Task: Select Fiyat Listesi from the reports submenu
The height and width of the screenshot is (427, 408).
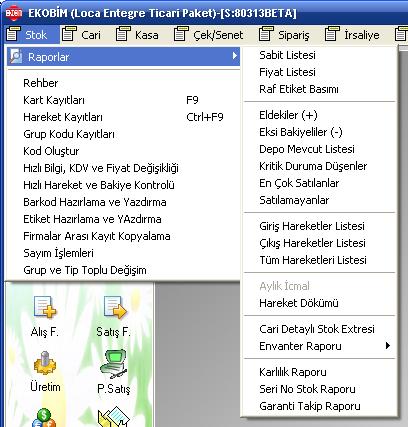Action: pos(287,72)
